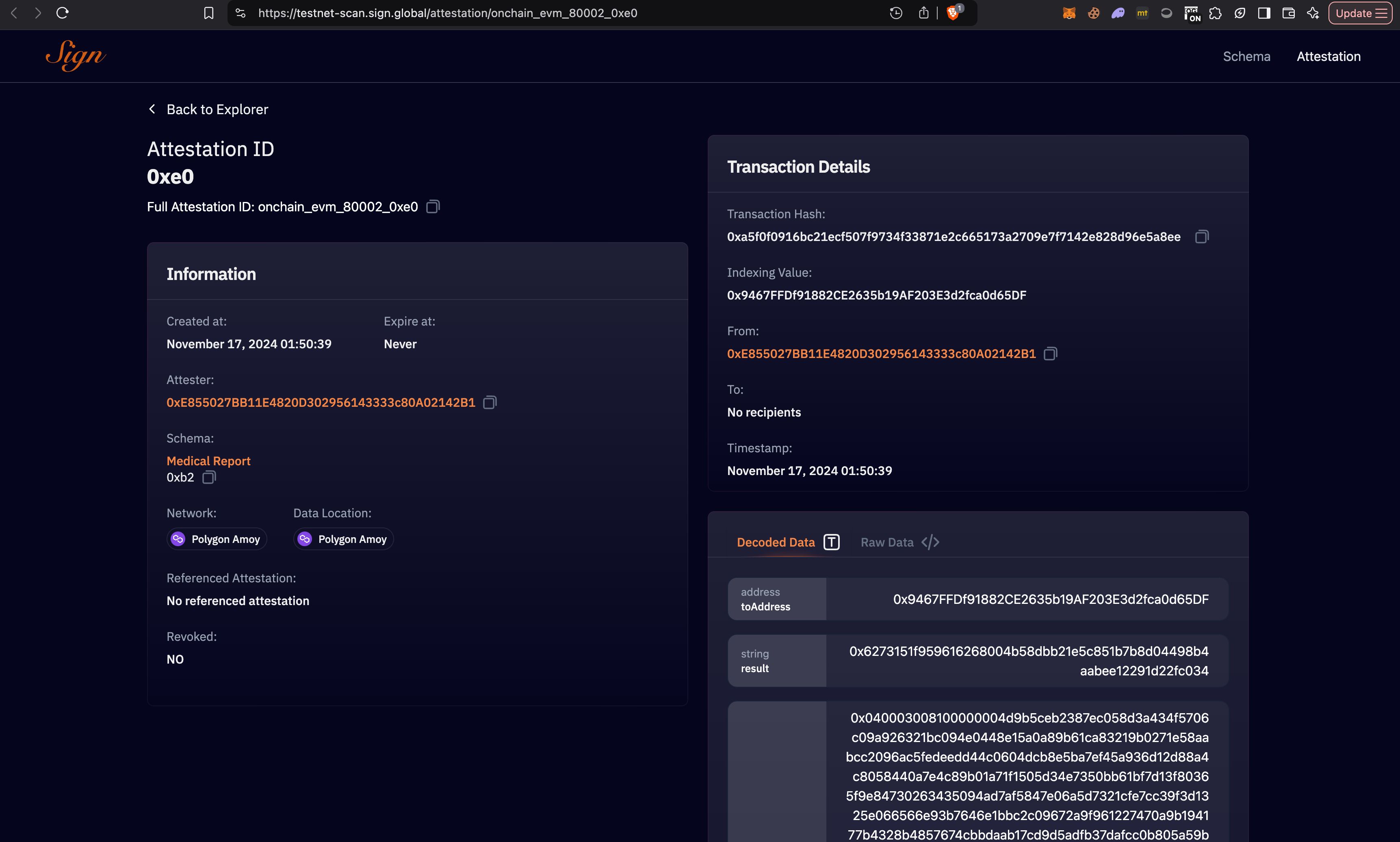
Task: Click the share icon in address bar
Action: [x=923, y=13]
